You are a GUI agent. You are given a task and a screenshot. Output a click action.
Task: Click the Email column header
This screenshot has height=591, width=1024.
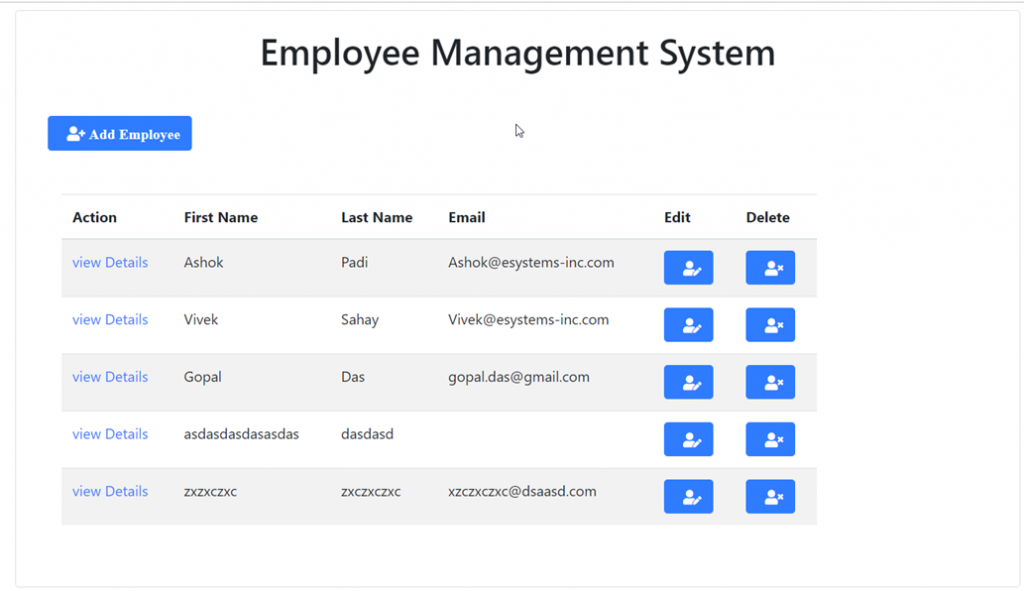pos(467,217)
